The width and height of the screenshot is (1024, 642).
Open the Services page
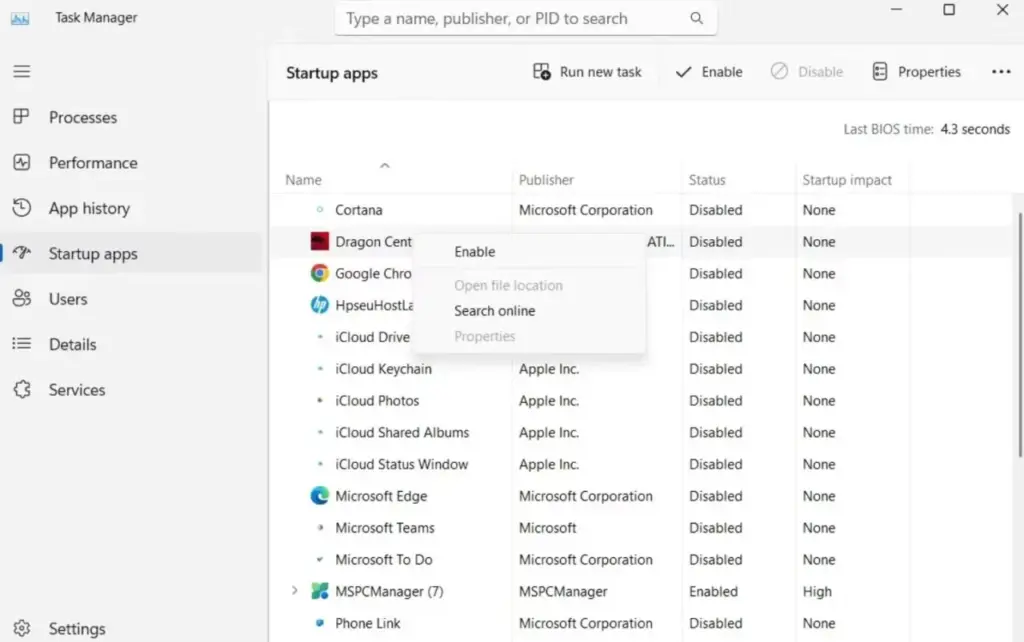pyautogui.click(x=76, y=390)
